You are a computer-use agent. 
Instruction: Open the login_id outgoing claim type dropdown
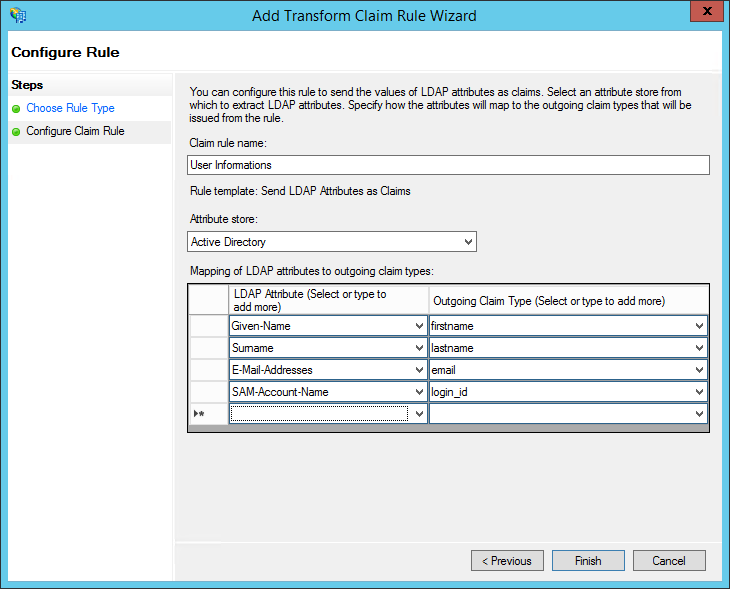[699, 392]
